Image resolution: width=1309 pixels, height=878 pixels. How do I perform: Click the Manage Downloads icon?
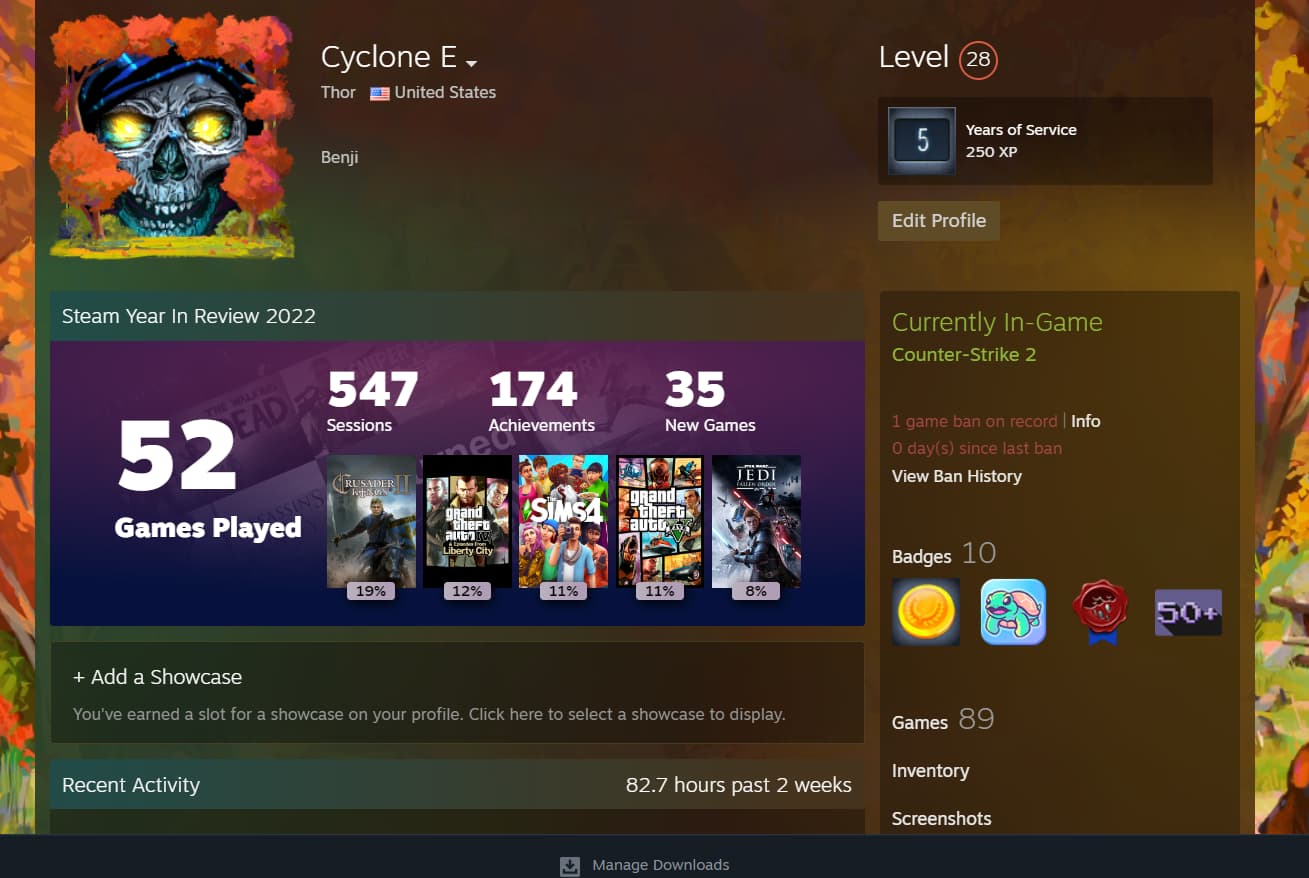[x=570, y=865]
